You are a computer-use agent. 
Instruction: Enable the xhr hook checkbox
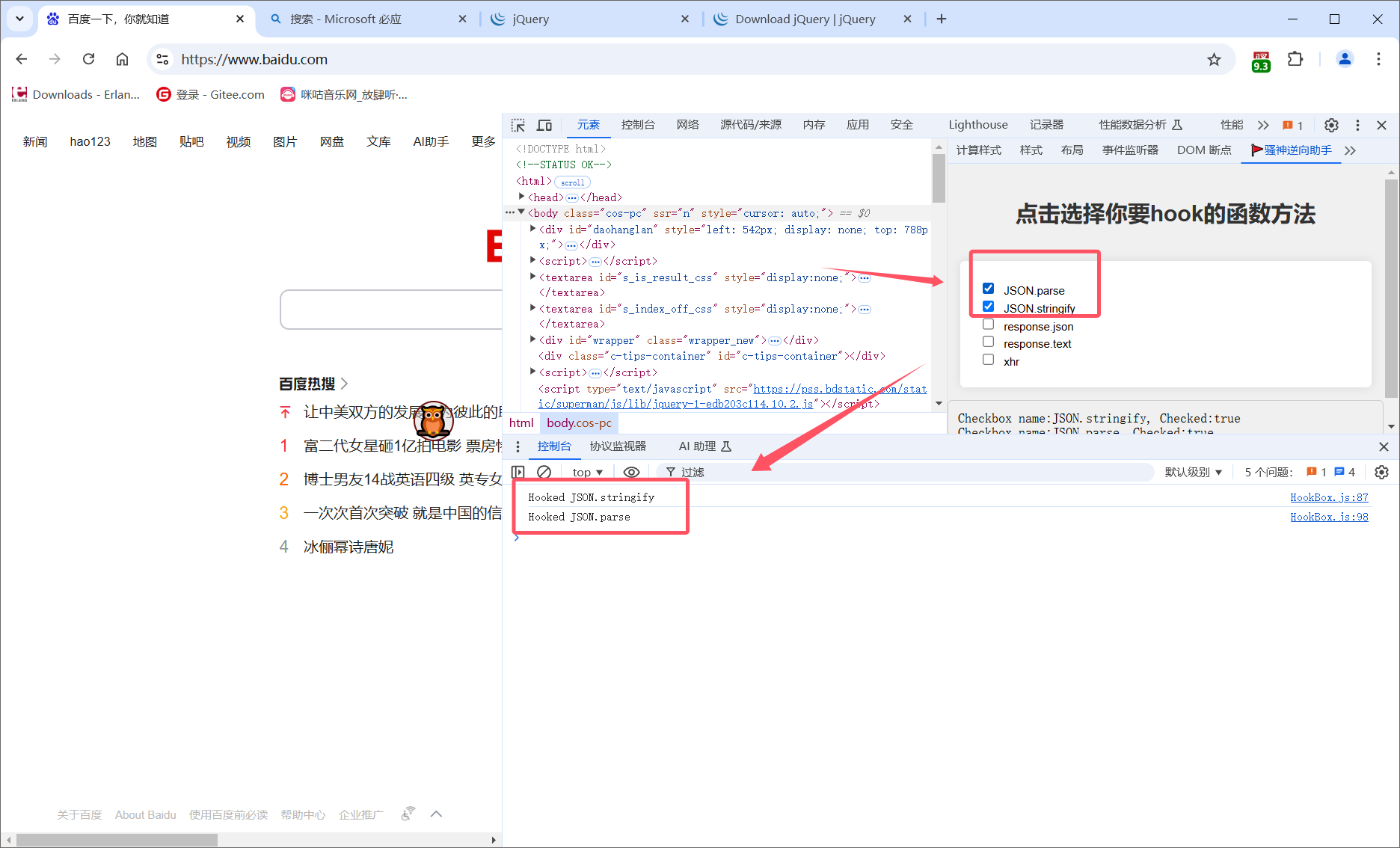988,360
